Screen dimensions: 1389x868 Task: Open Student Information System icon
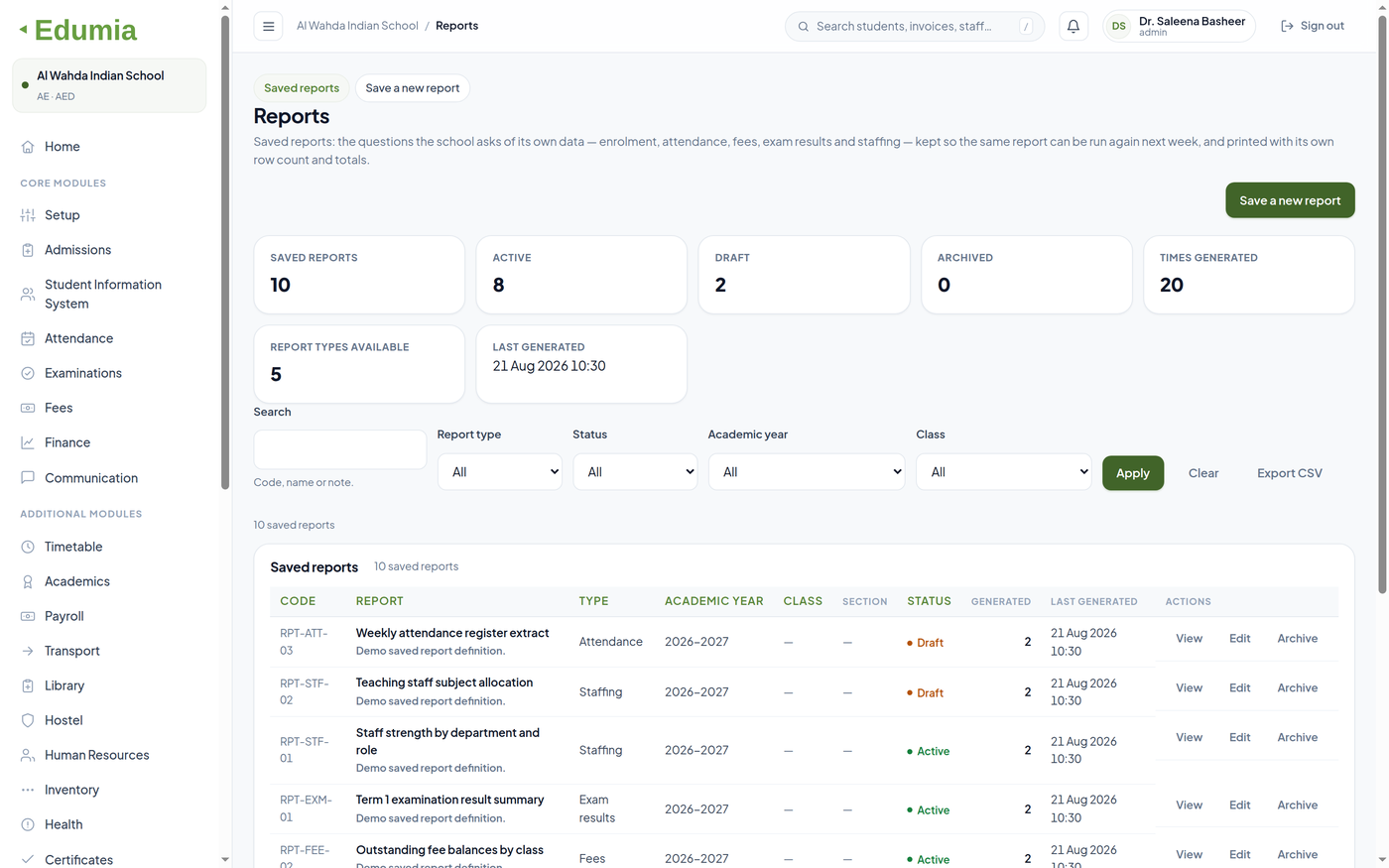pyautogui.click(x=28, y=295)
